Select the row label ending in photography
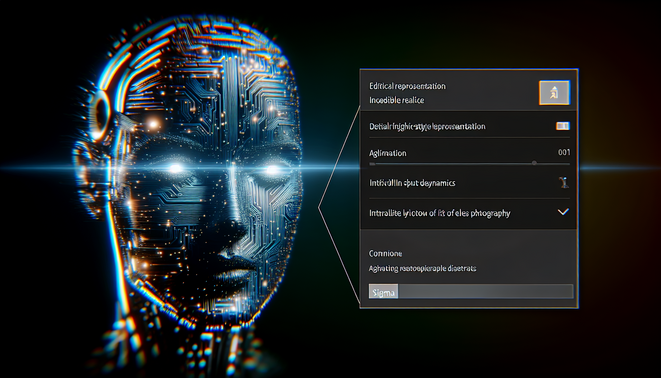 (440, 213)
